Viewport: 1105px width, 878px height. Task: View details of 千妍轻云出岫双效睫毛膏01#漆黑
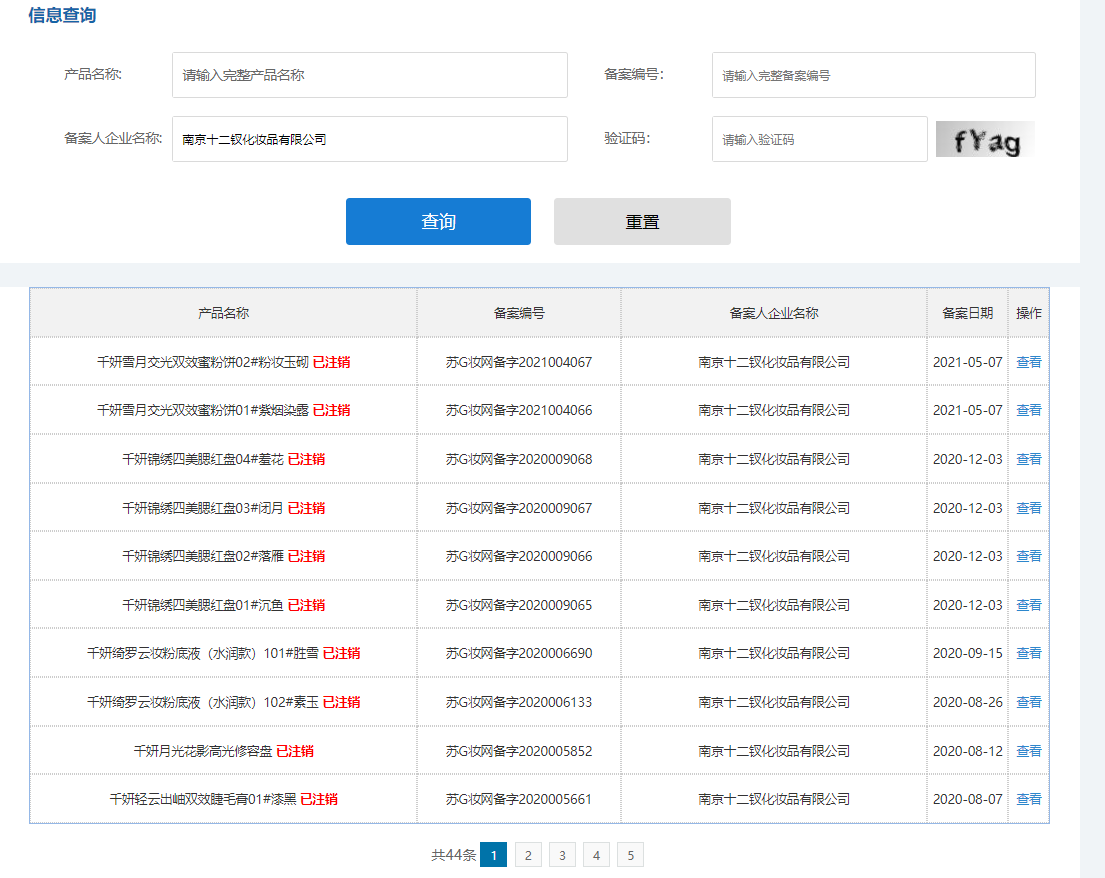pyautogui.click(x=1028, y=799)
